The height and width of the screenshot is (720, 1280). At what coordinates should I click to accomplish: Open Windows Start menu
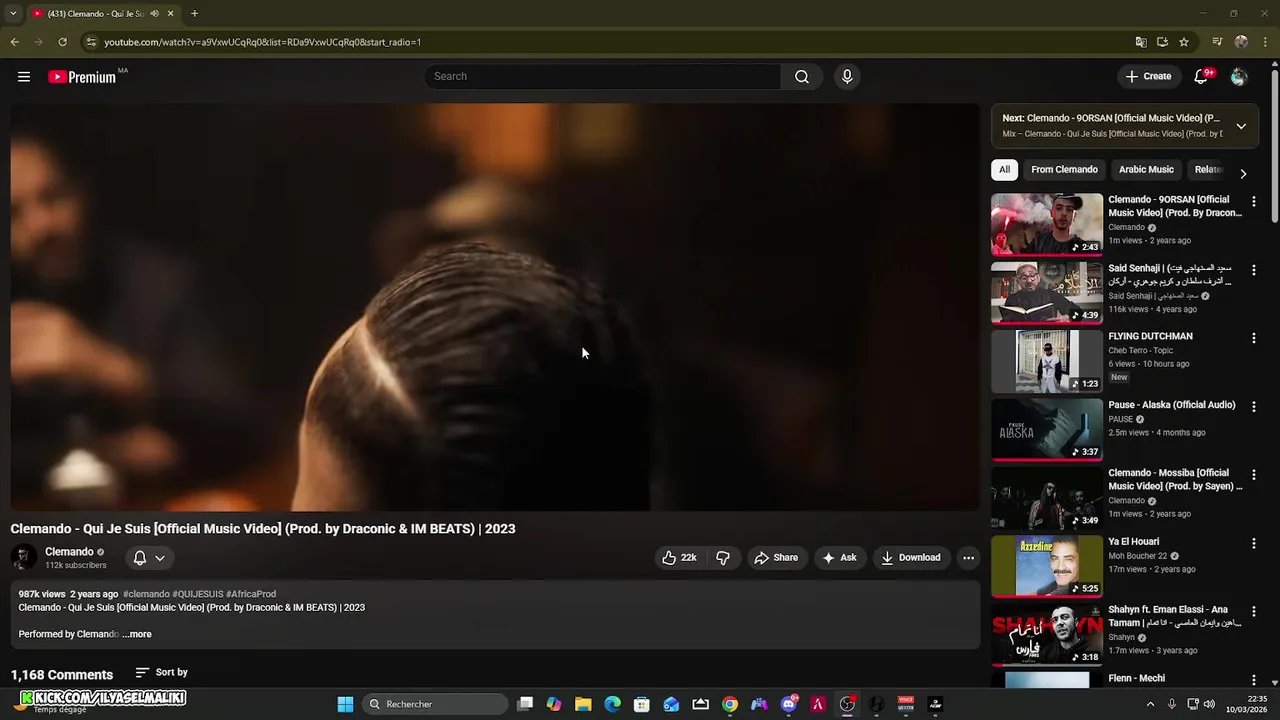345,704
